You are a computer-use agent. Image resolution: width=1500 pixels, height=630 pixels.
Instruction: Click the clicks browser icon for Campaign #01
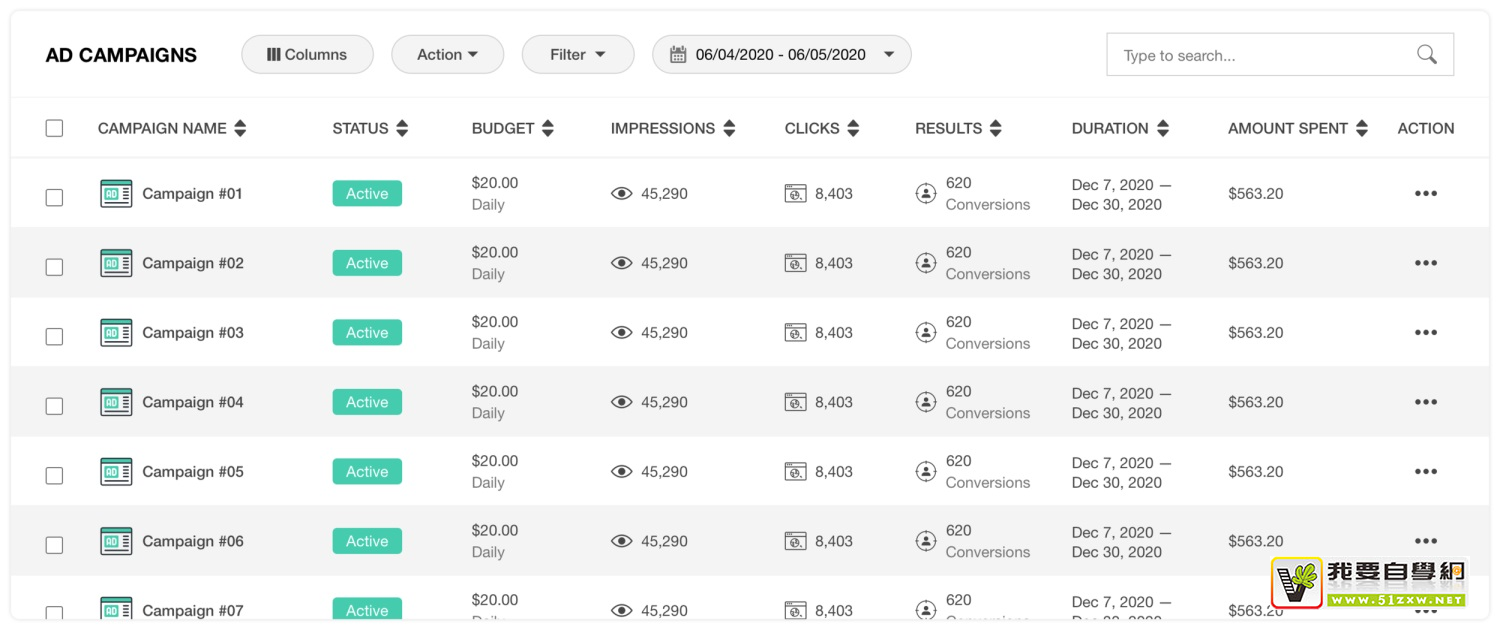(x=796, y=194)
